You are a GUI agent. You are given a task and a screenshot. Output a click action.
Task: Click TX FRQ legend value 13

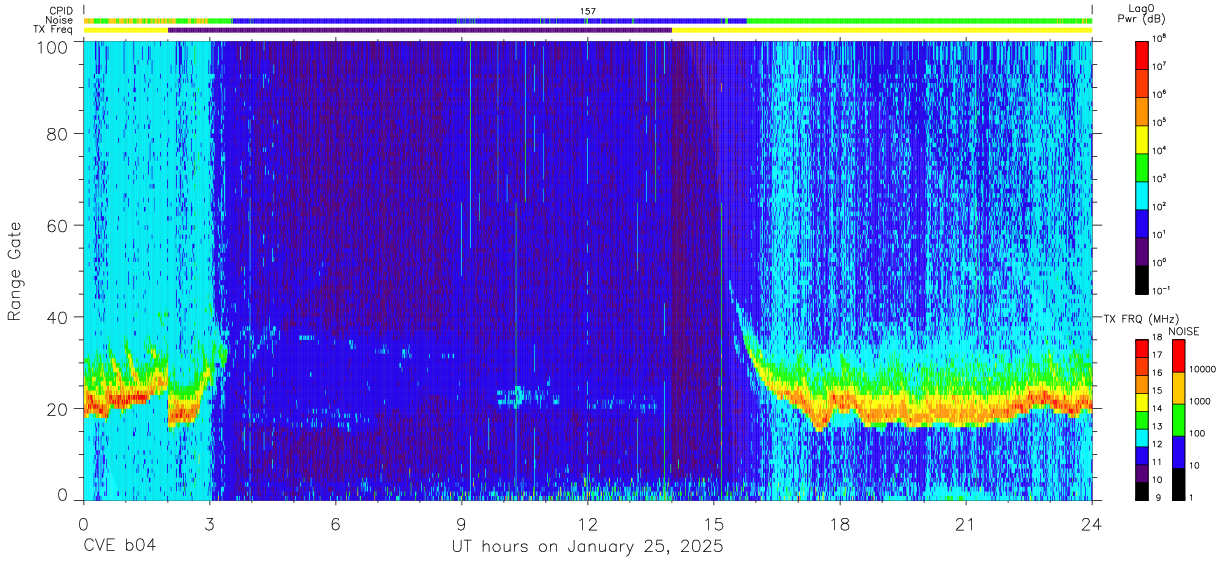click(1159, 426)
